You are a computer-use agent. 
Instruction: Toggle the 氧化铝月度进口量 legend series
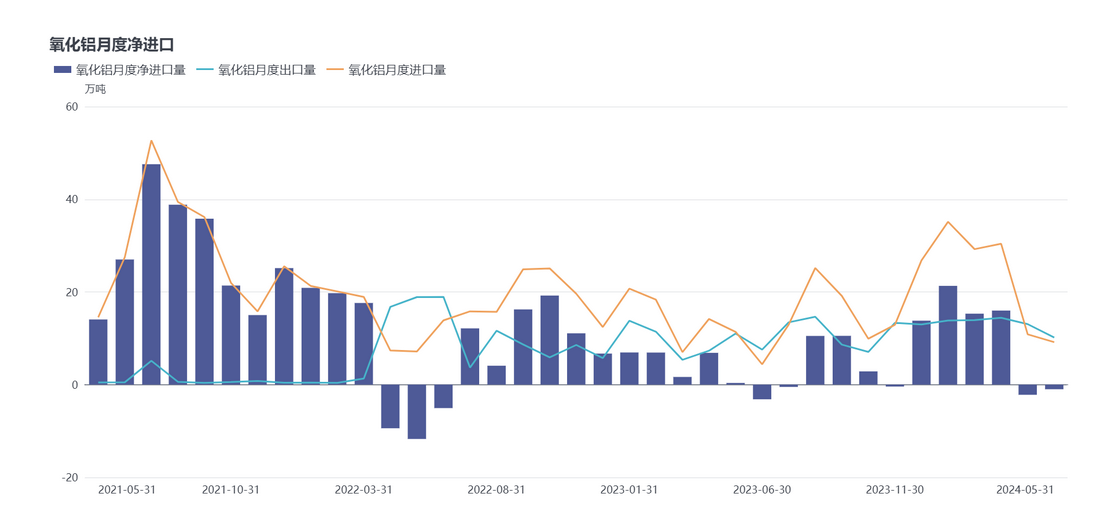point(387,69)
